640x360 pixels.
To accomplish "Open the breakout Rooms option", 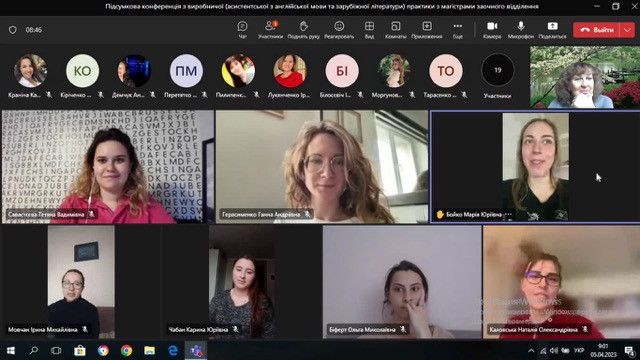I will pos(395,30).
